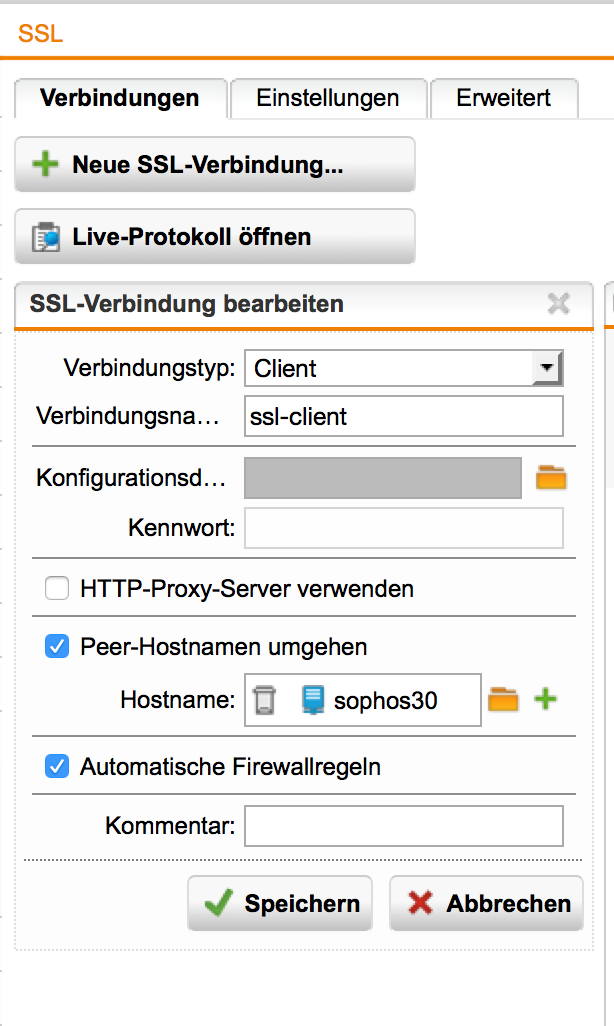Click the green plus icon beside Hostname
This screenshot has width=614, height=1026.
point(545,700)
